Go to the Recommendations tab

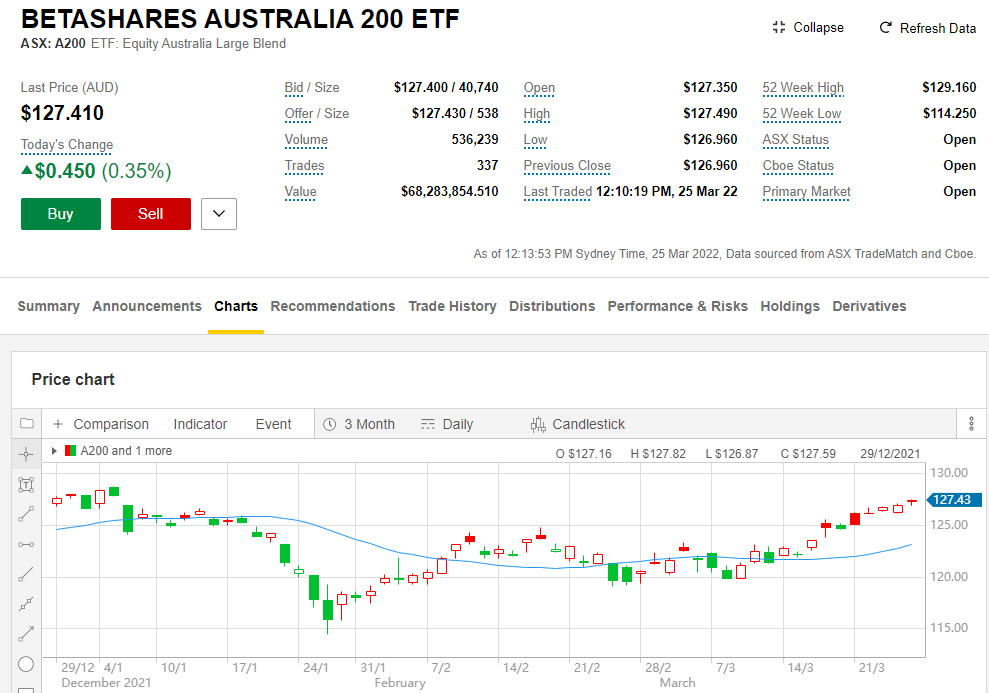333,306
